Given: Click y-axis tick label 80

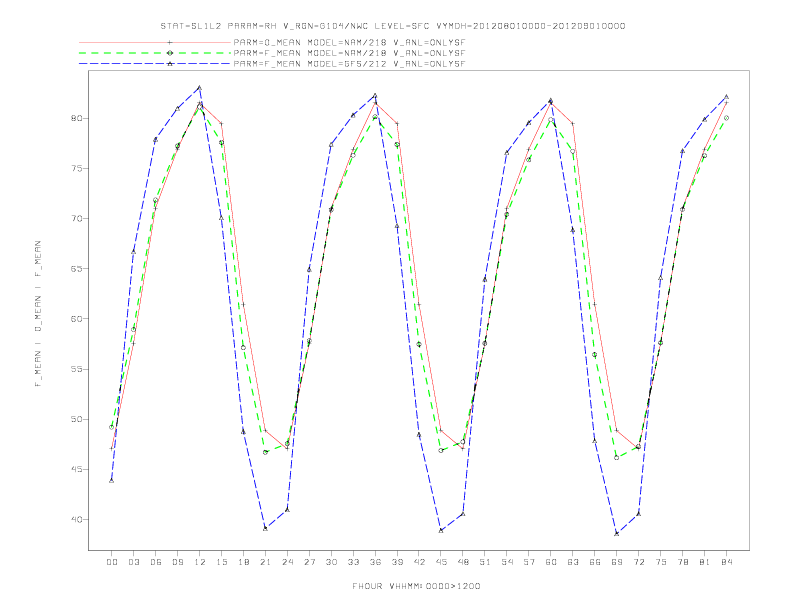Looking at the screenshot, I should (76, 118).
